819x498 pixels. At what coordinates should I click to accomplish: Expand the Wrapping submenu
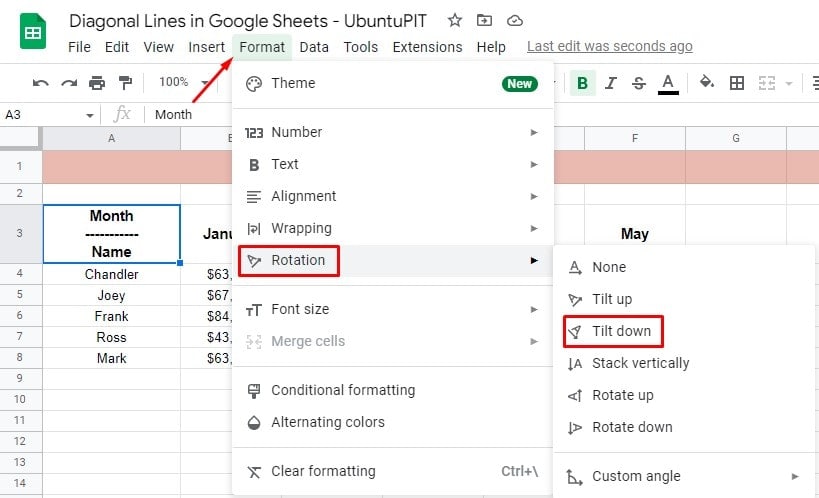point(392,228)
